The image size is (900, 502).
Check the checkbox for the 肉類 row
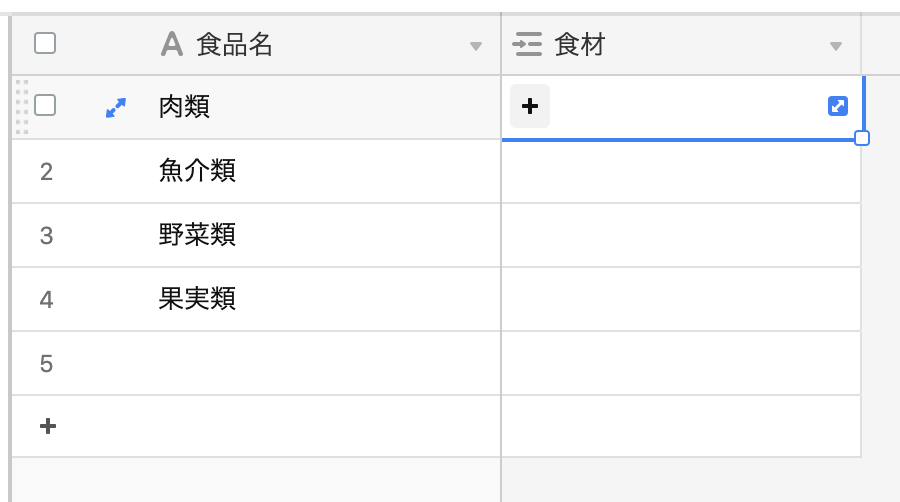click(45, 105)
